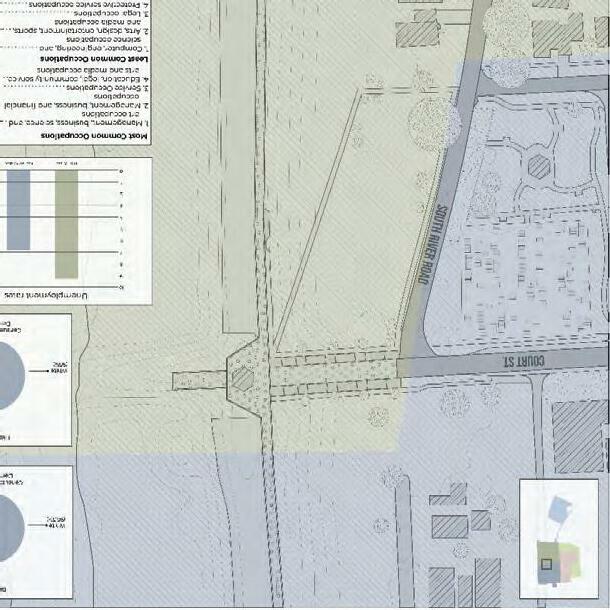Click the lower blue pie chart
Screen dimensions: 610x610
point(11,528)
